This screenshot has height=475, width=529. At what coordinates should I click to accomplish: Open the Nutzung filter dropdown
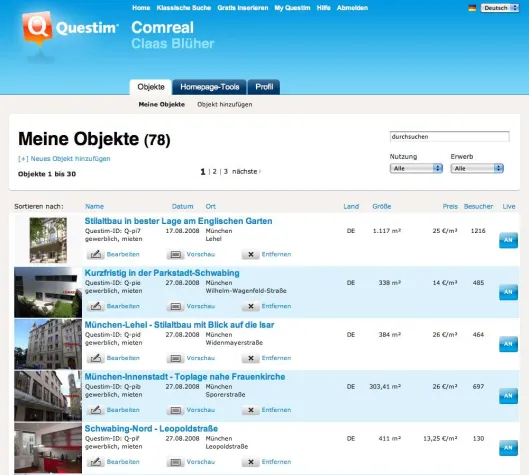(x=416, y=168)
